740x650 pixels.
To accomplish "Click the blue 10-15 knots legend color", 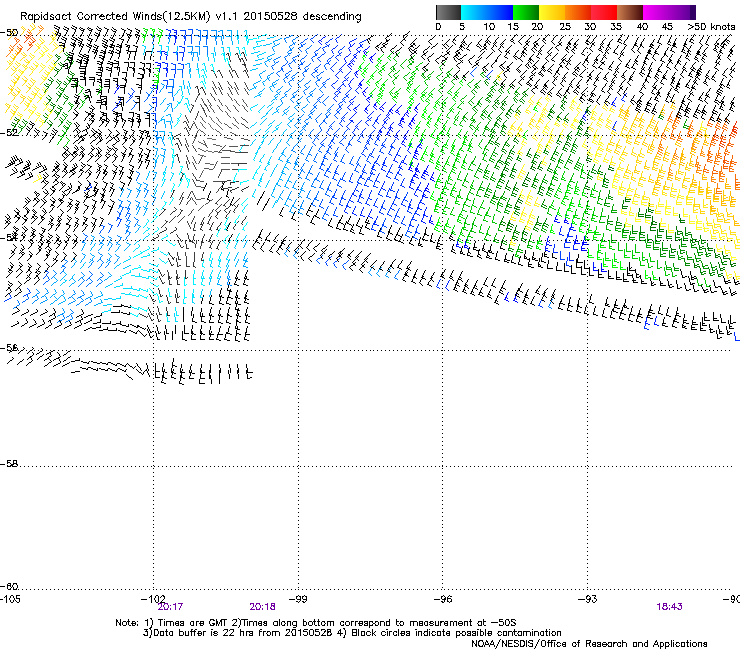I will tap(500, 12).
